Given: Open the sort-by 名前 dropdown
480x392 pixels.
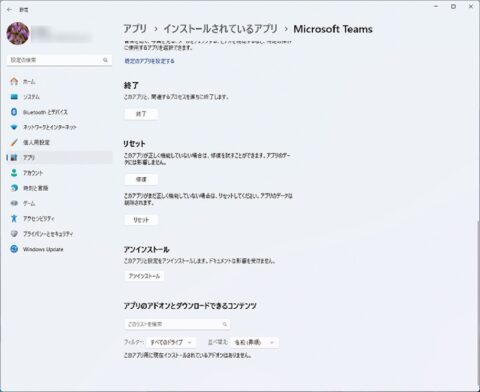Looking at the screenshot, I should [255, 342].
